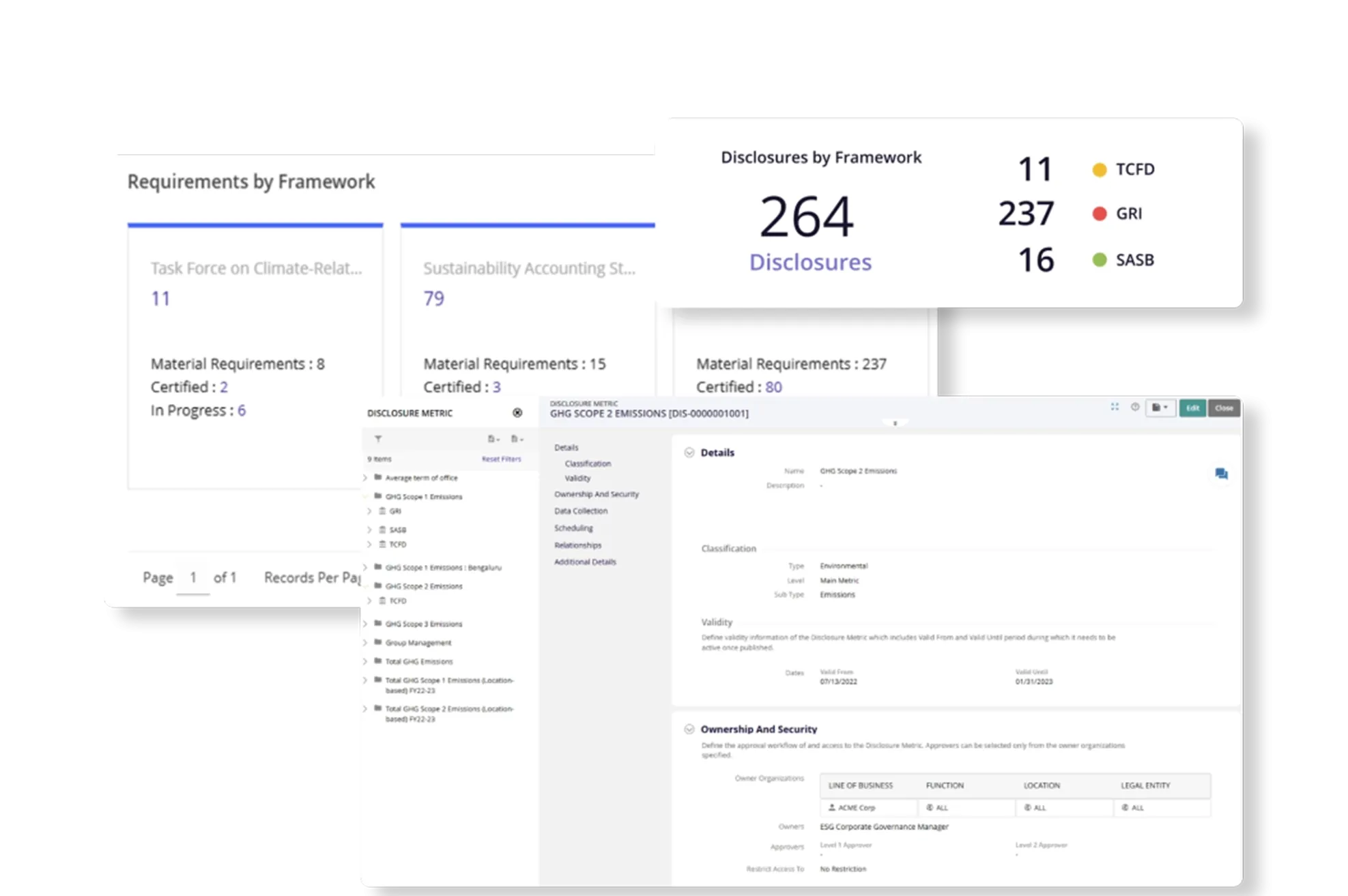Go to Data Collection section

tap(580, 510)
